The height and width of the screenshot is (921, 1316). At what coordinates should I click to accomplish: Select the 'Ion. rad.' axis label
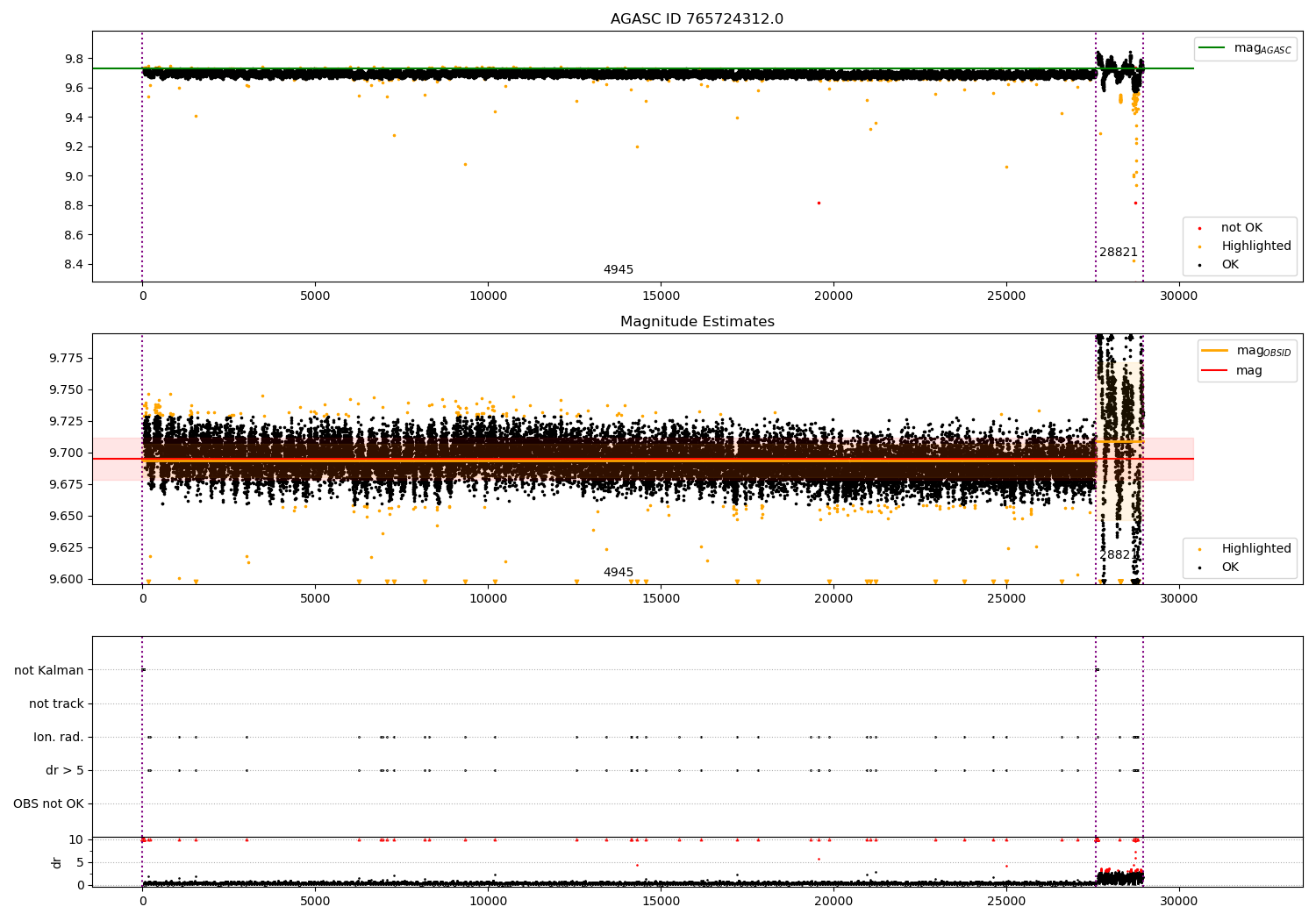[59, 738]
